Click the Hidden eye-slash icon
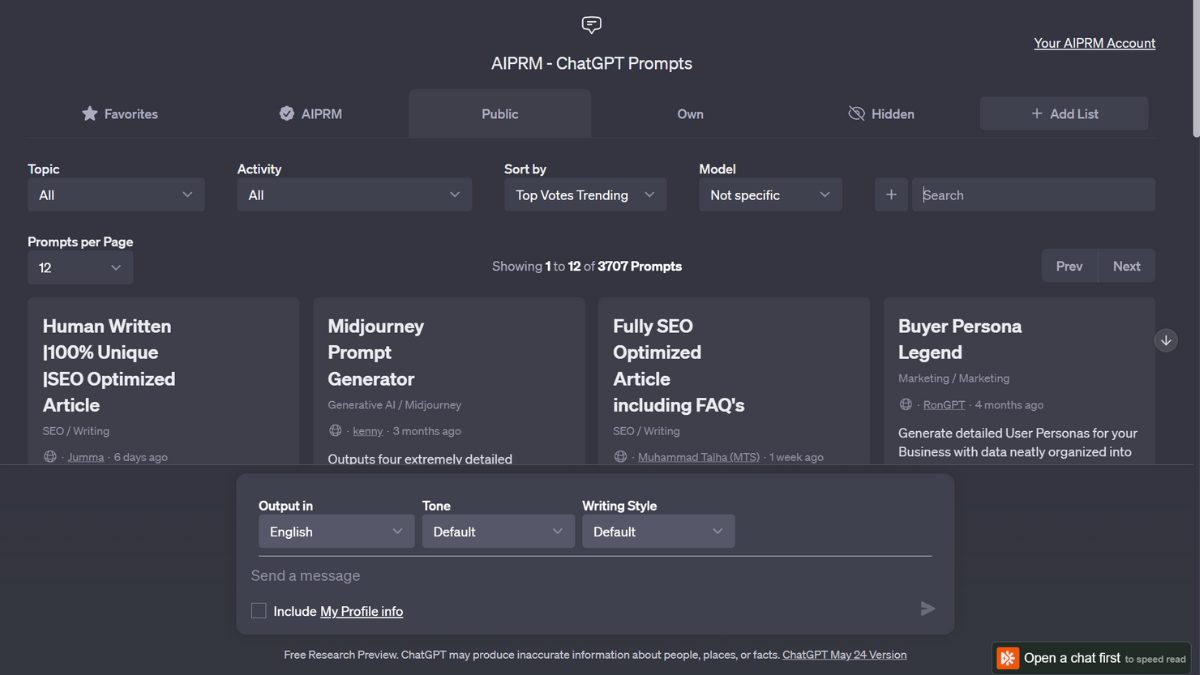Viewport: 1200px width, 675px height. (x=856, y=113)
